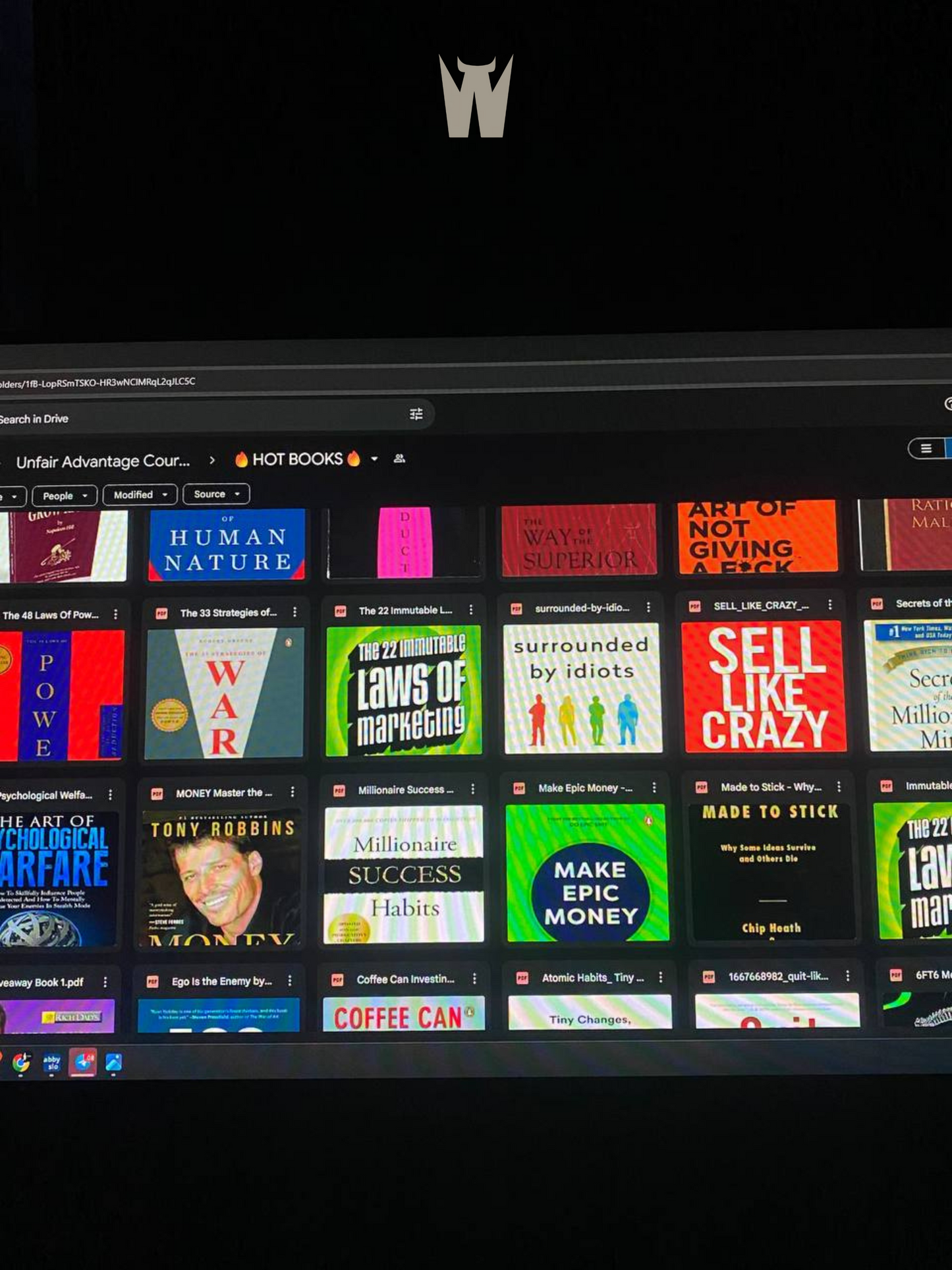This screenshot has height=1270, width=952.
Task: Switch to list layout view
Action: point(926,449)
